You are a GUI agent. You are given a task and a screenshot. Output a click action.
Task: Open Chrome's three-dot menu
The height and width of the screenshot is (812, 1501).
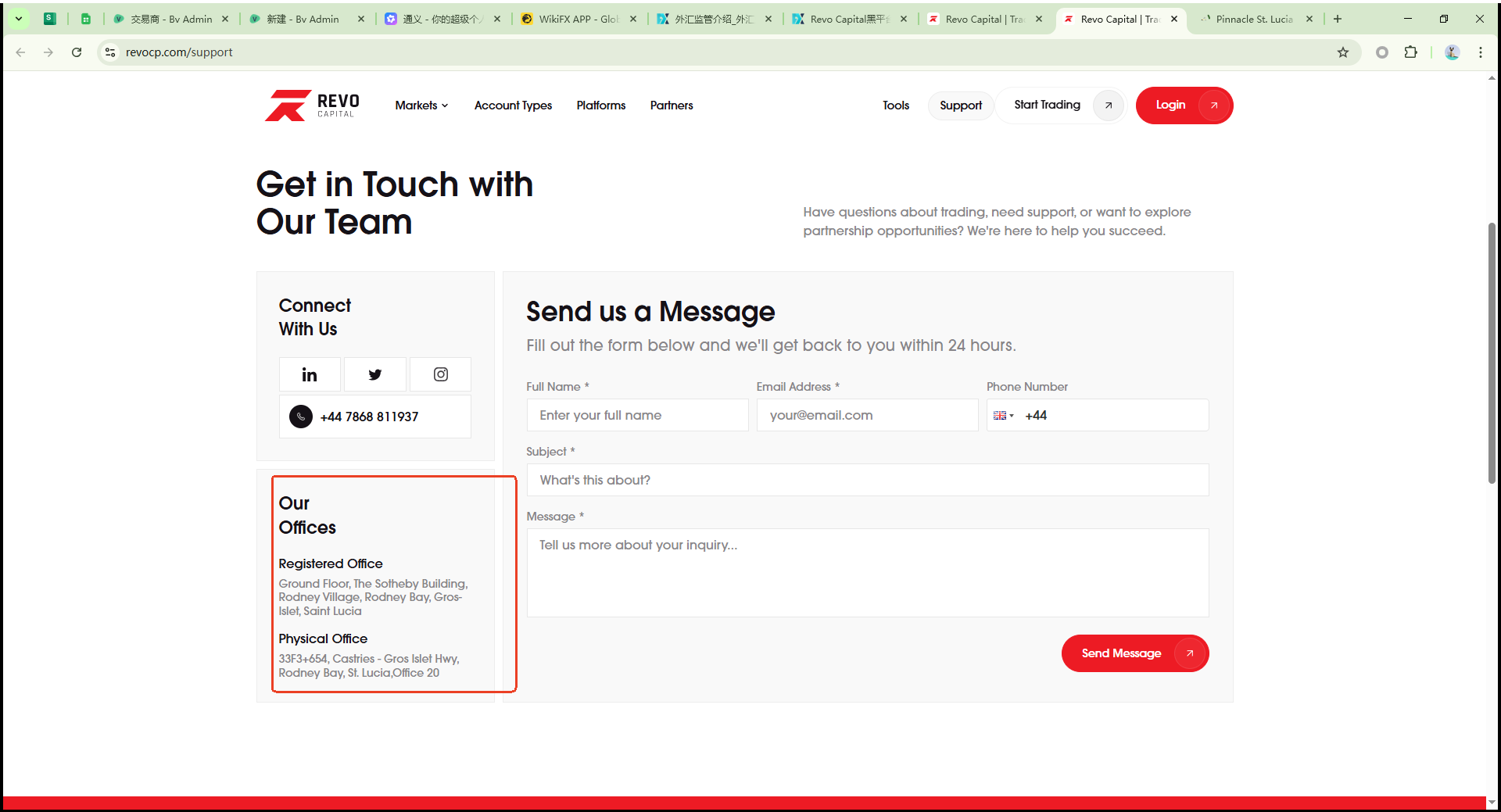(x=1480, y=52)
